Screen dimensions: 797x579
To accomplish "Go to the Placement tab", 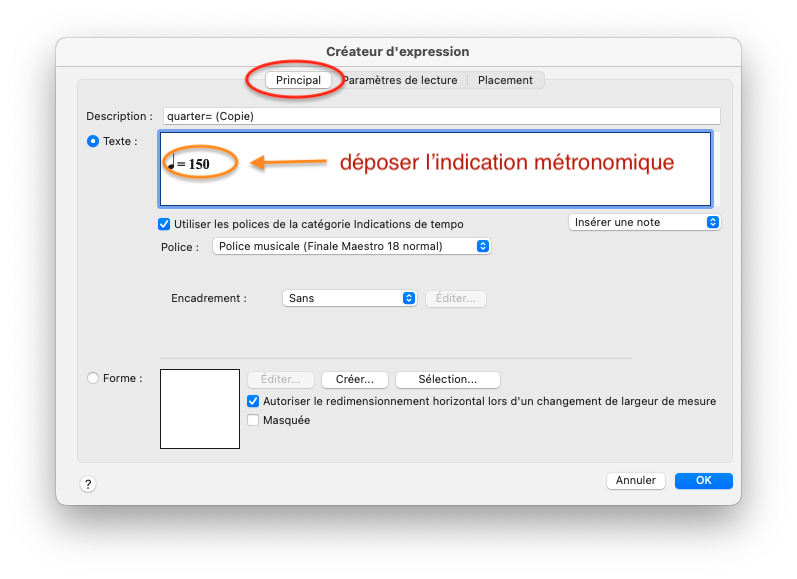I will [505, 80].
